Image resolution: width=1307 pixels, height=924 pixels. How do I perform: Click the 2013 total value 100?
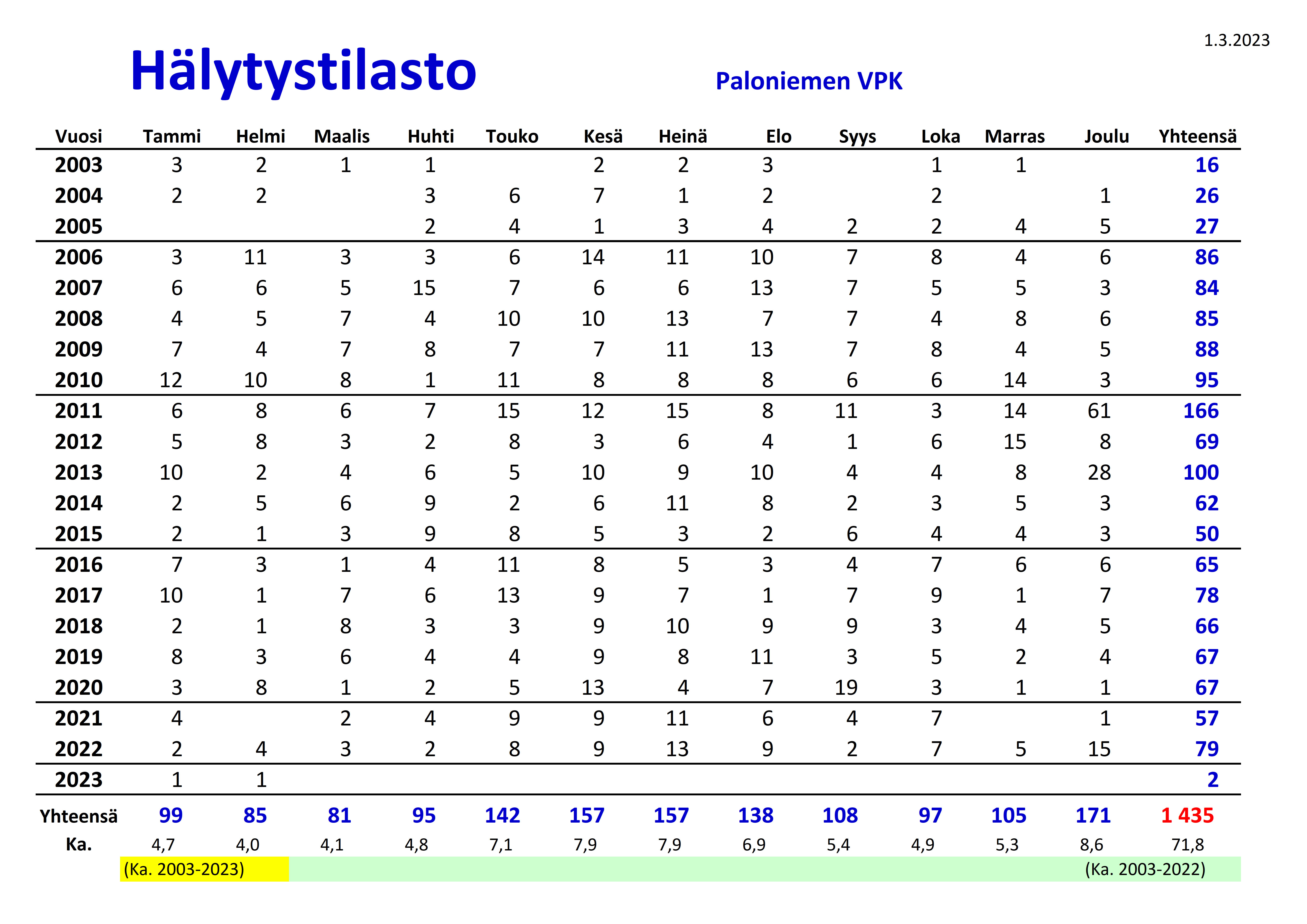[1201, 472]
